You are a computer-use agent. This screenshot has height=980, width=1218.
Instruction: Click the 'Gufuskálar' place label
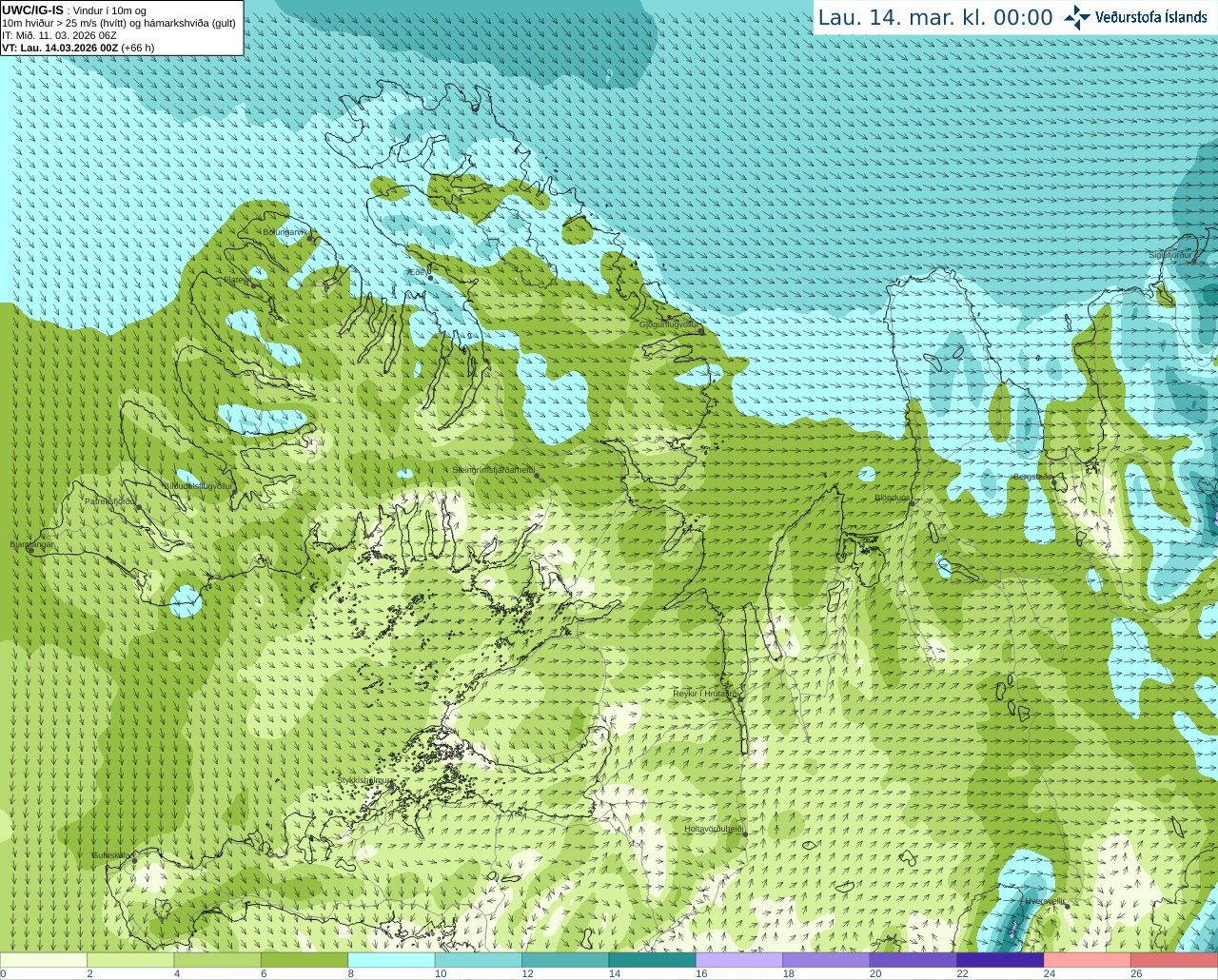coord(111,855)
